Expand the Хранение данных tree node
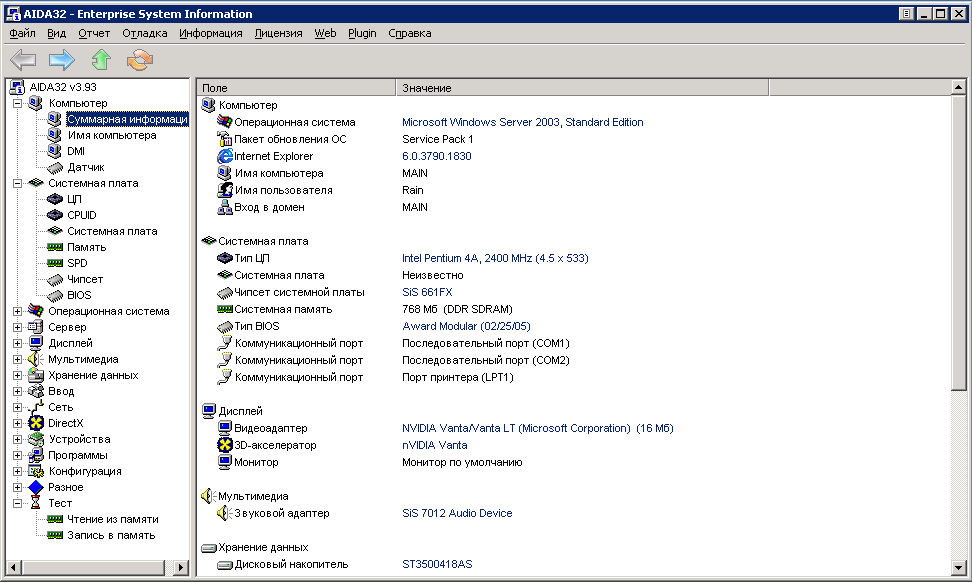972x582 pixels. [x=17, y=375]
